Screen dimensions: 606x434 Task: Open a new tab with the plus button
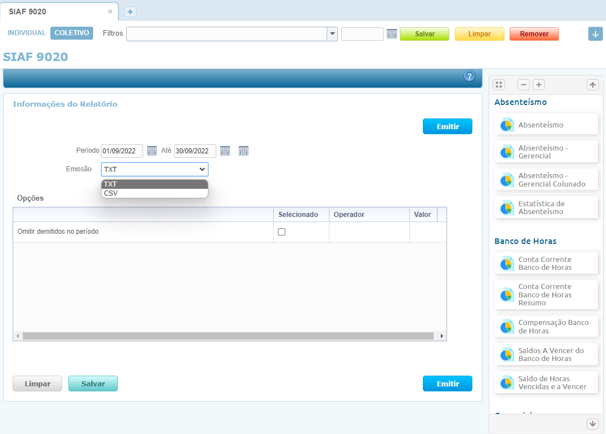point(130,12)
